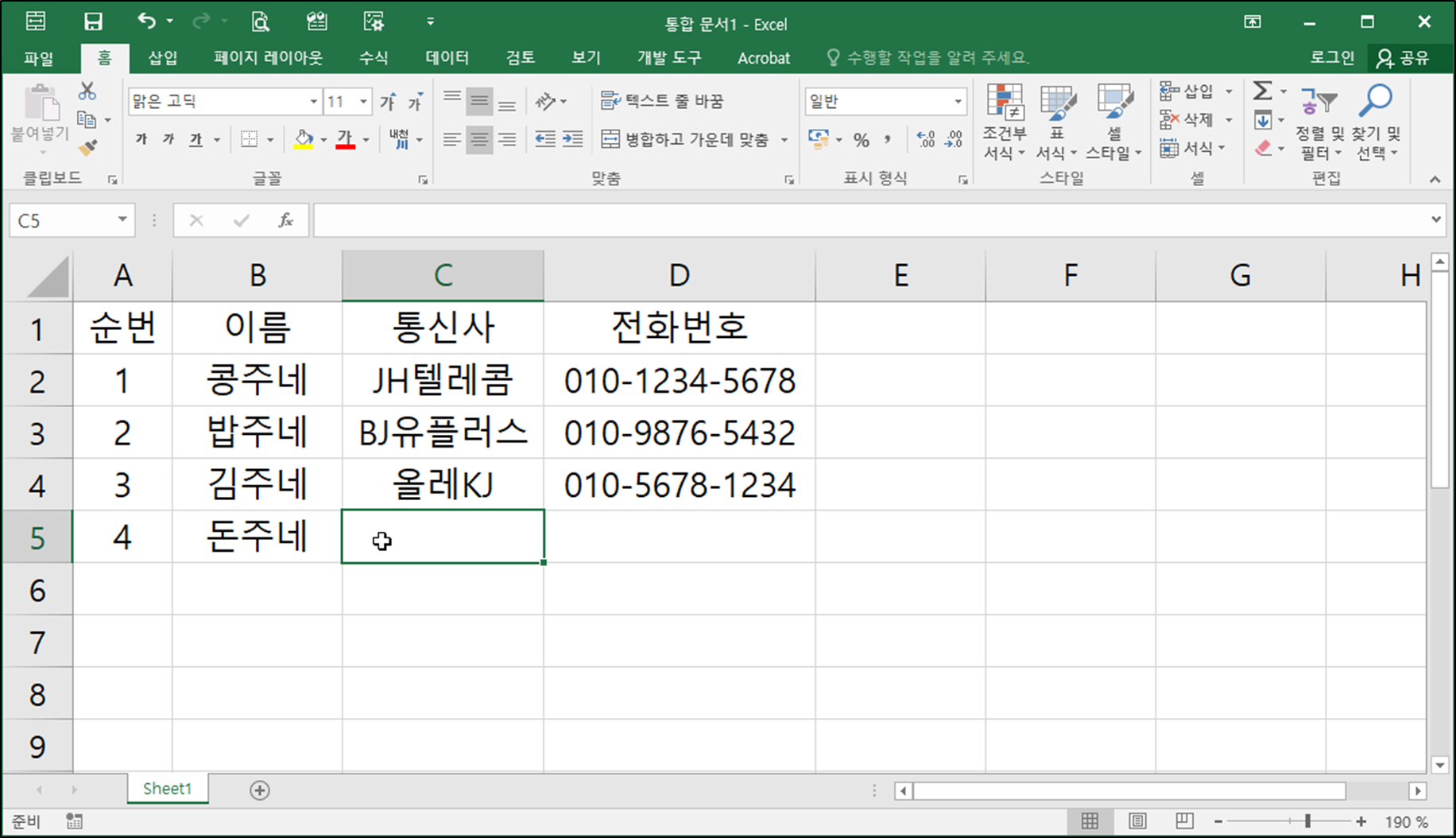
Task: Undo the last action
Action: [146, 21]
